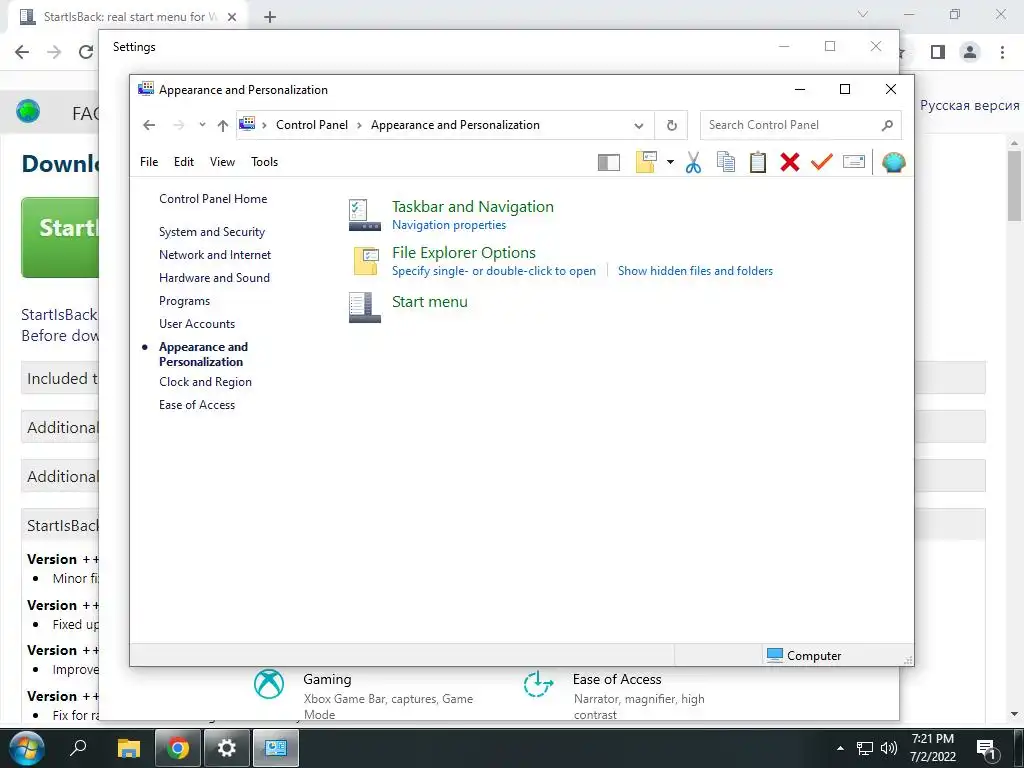Screen dimensions: 1024x768
Task: Reload the page in Chrome
Action: (86, 52)
